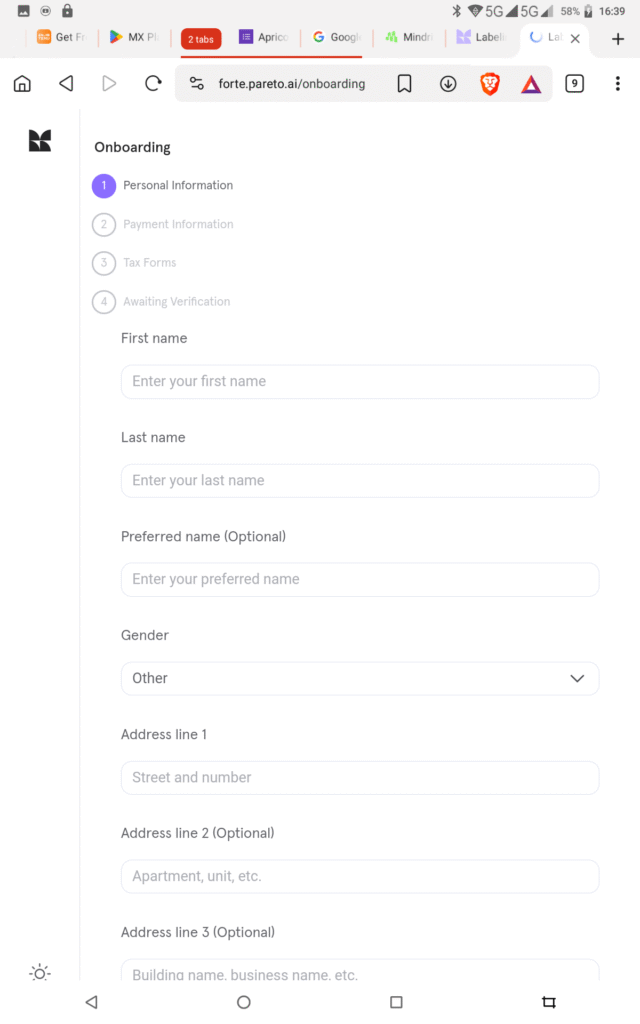Open the 2 tabs group
The width and height of the screenshot is (640, 1024).
pyautogui.click(x=201, y=39)
